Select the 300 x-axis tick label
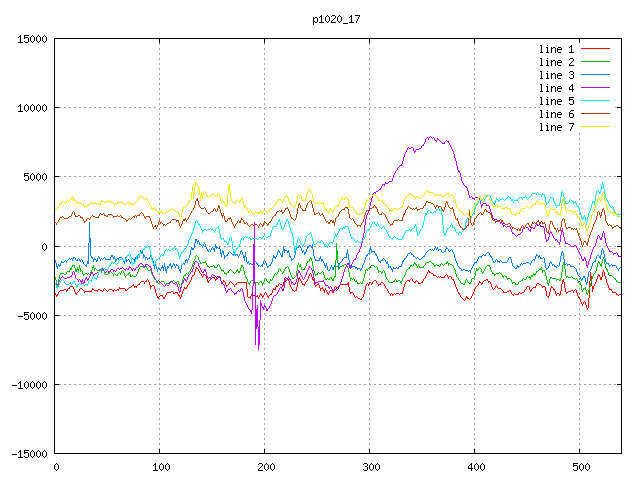 click(370, 467)
